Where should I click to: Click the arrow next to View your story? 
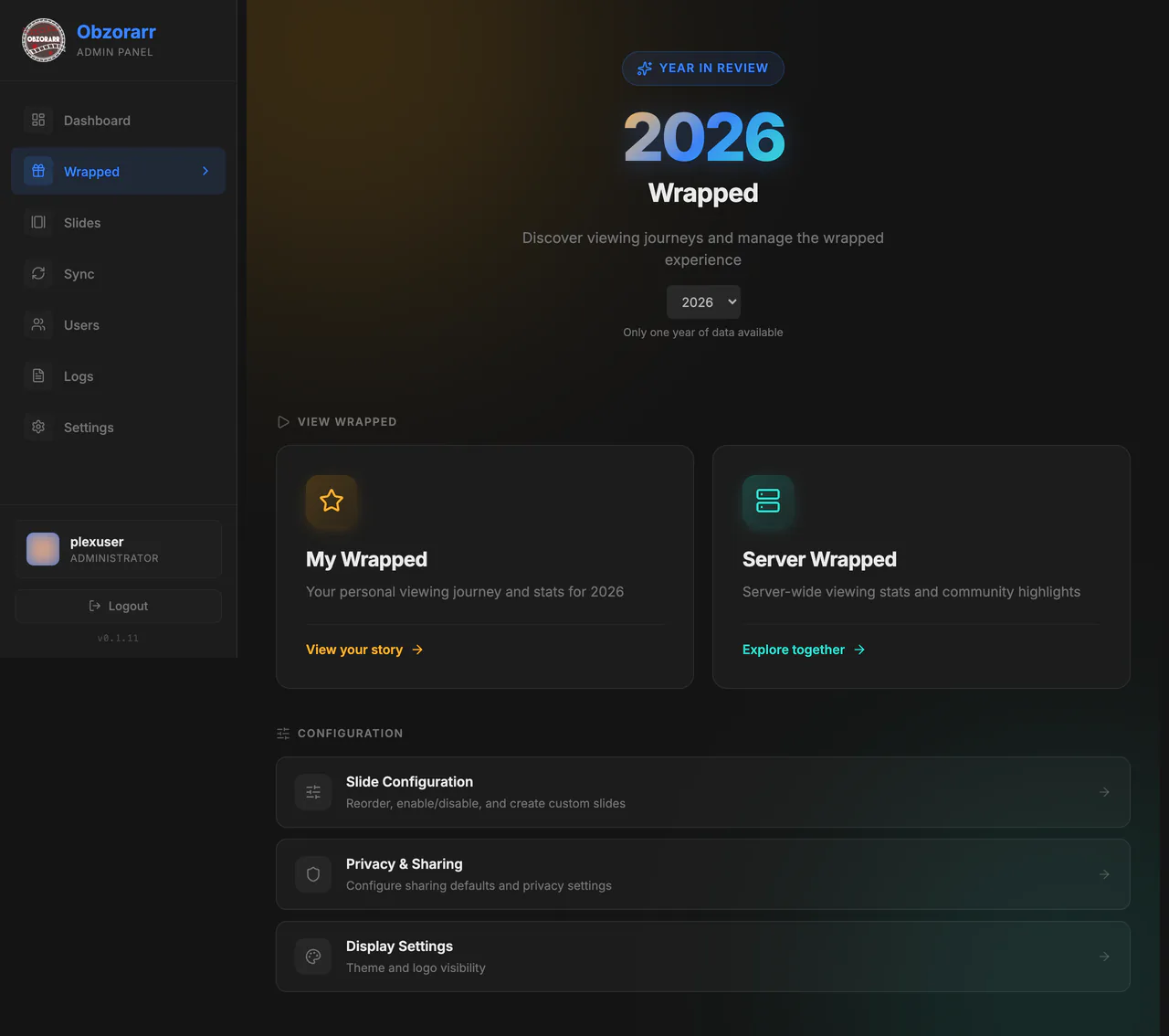pyautogui.click(x=417, y=650)
